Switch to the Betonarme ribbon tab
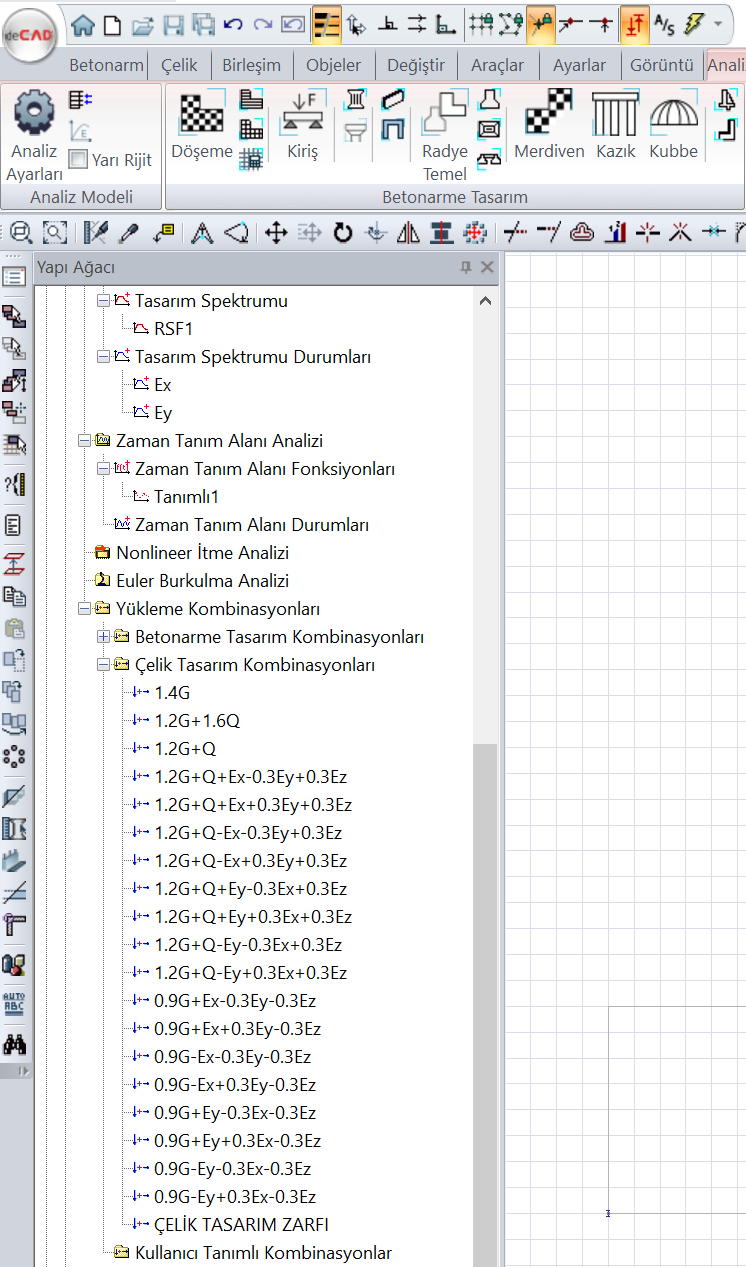The width and height of the screenshot is (746, 1267). 106,65
